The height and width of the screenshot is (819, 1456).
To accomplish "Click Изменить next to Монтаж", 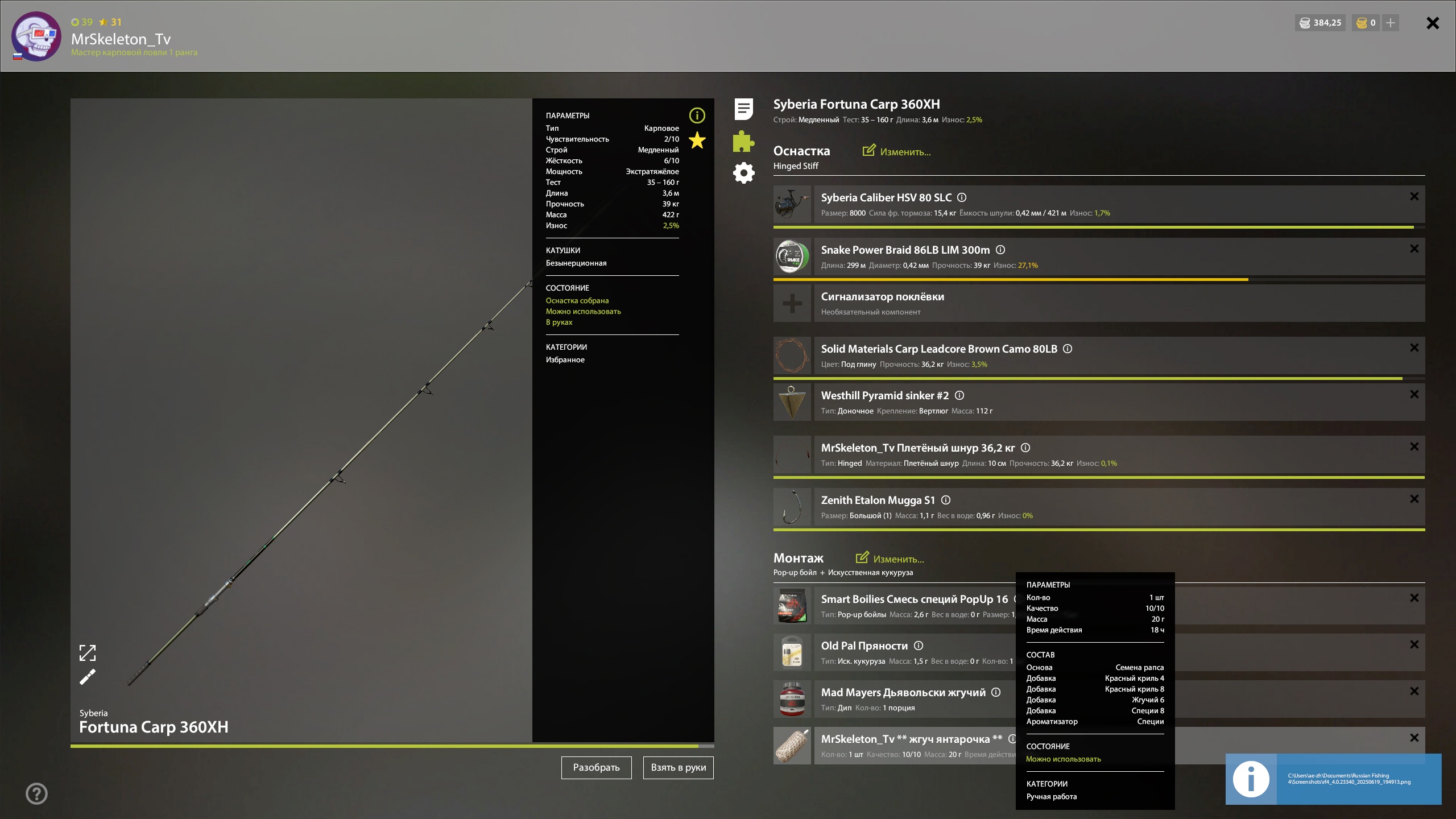I will click(890, 559).
